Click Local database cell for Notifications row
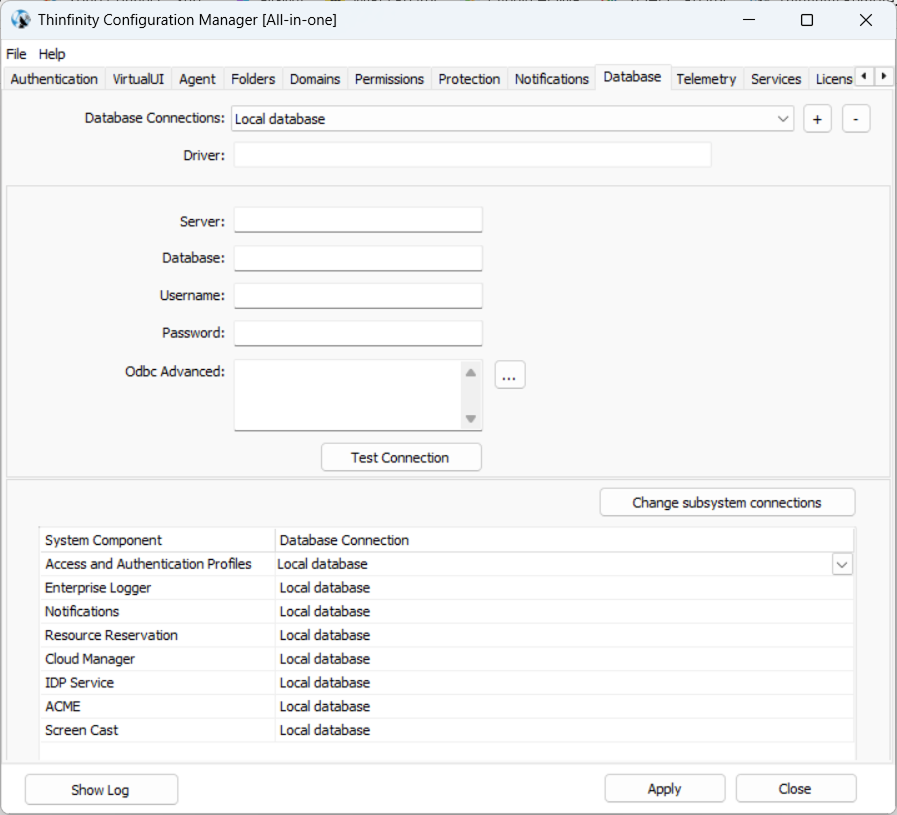 [x=564, y=611]
